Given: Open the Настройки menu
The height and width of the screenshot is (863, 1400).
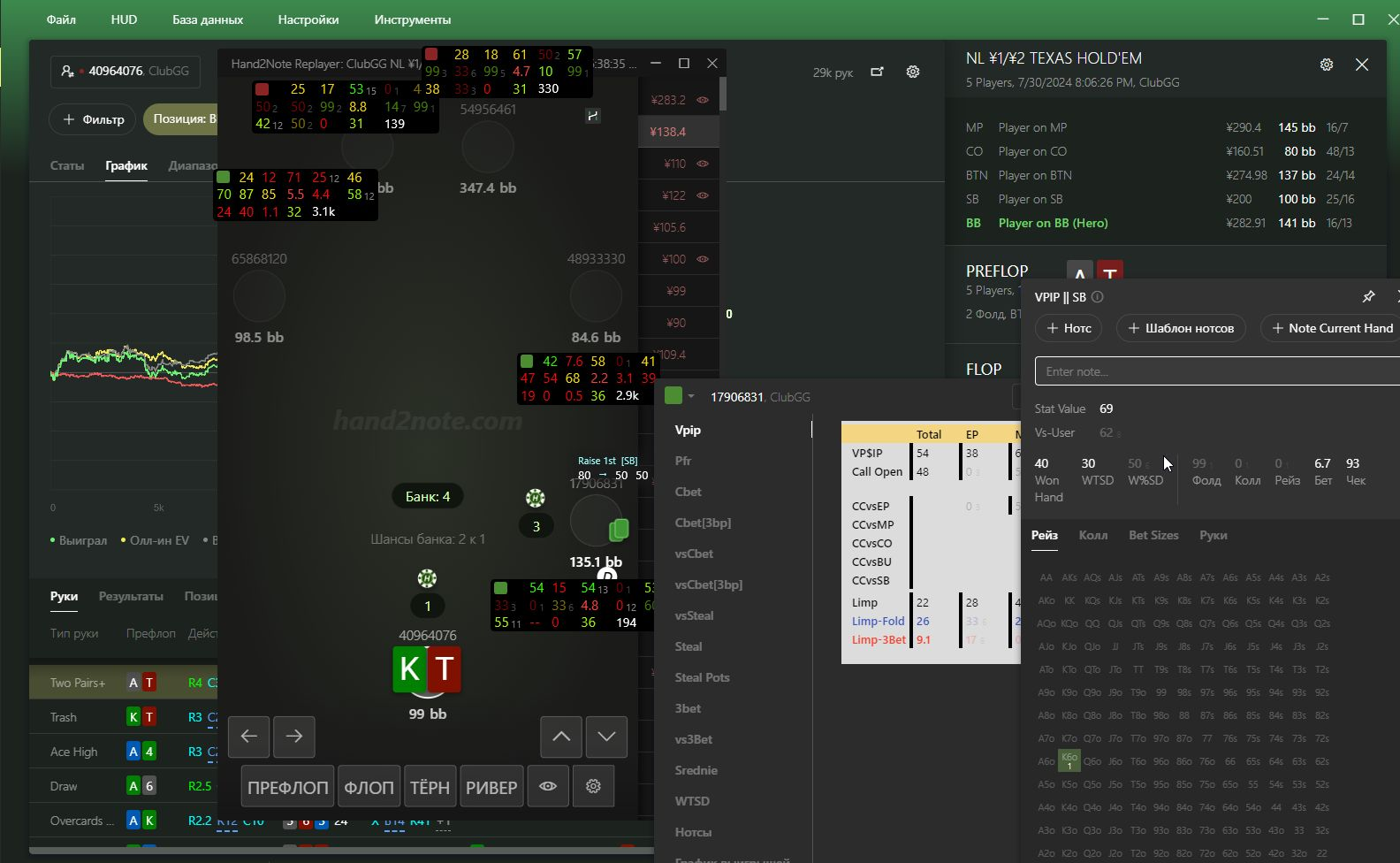Looking at the screenshot, I should pyautogui.click(x=308, y=19).
